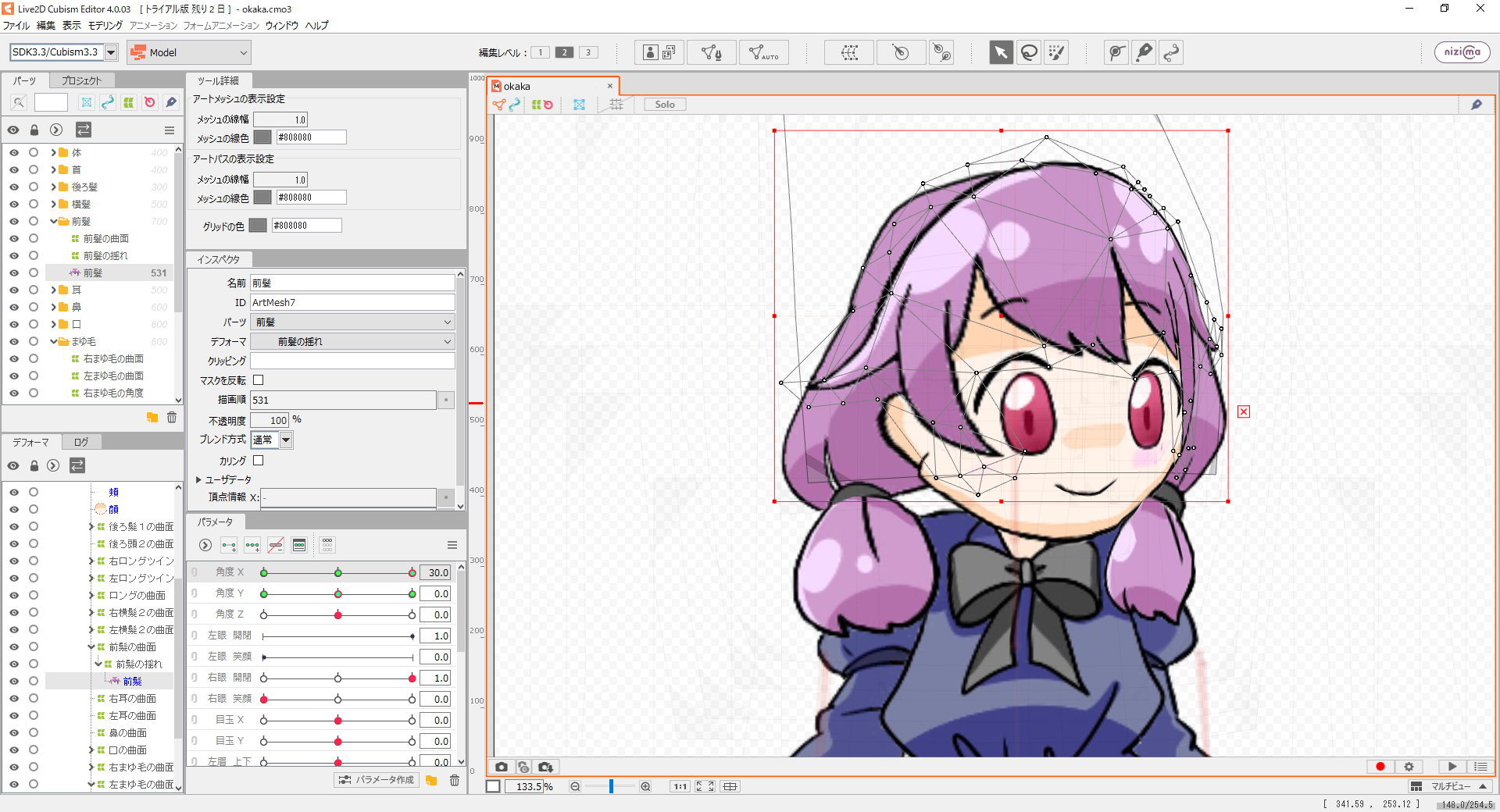Set edit level to 3
1500x812 pixels.
click(x=588, y=52)
